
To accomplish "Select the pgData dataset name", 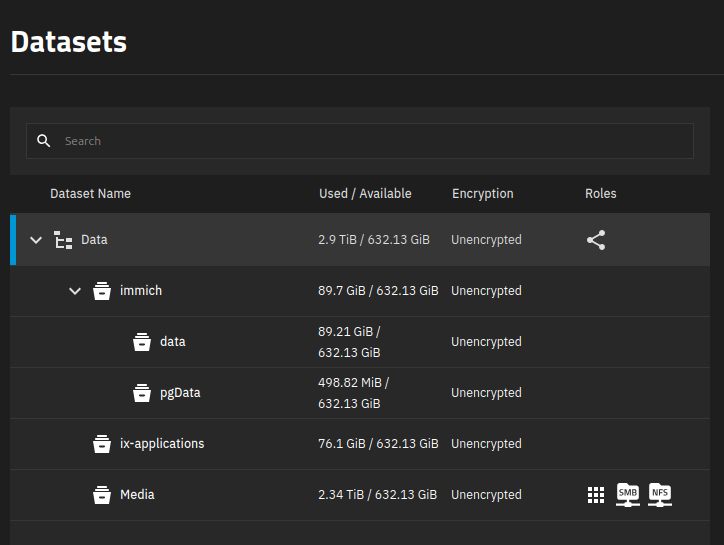I will (x=180, y=393).
